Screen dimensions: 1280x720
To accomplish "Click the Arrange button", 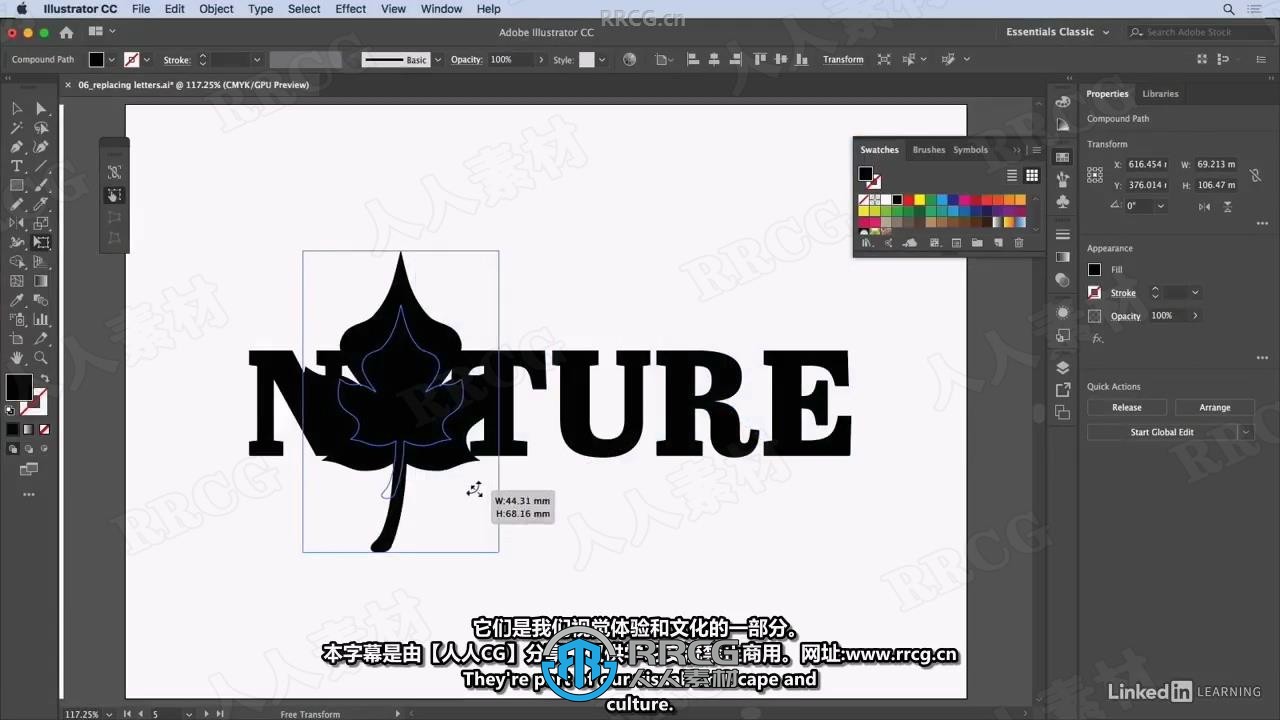I will click(1214, 407).
